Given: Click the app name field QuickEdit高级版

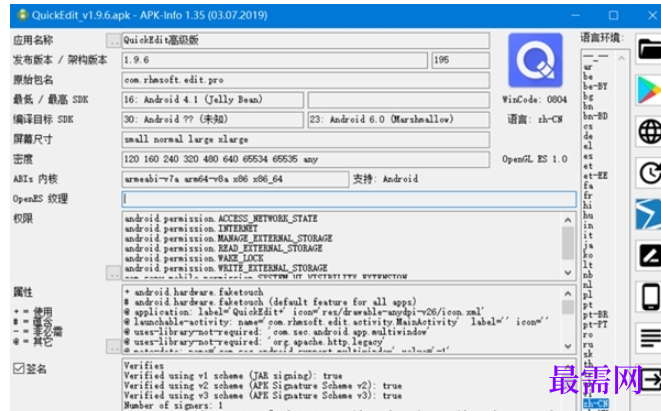Looking at the screenshot, I should tap(306, 40).
